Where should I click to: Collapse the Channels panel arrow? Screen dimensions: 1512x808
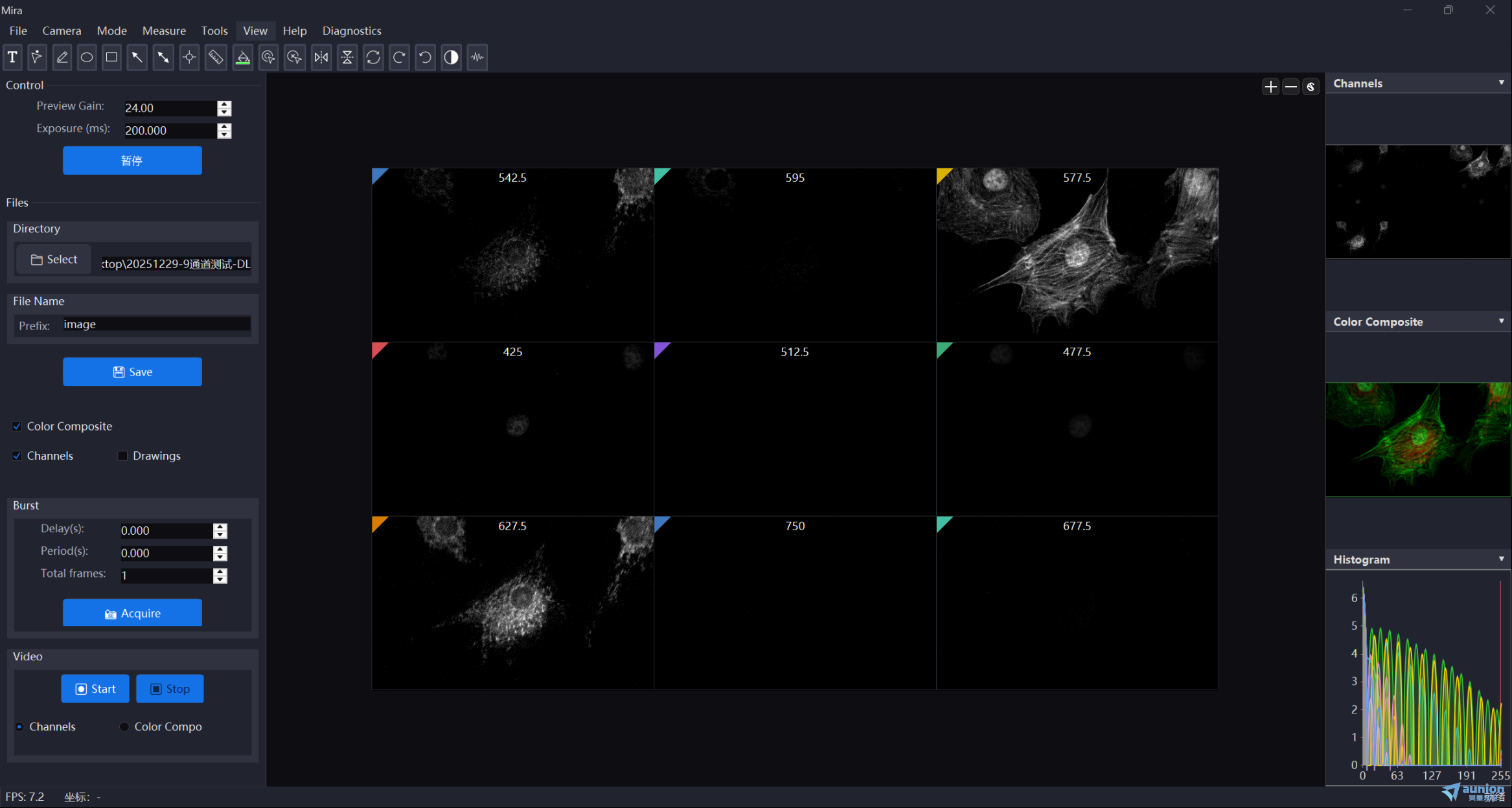[1501, 83]
